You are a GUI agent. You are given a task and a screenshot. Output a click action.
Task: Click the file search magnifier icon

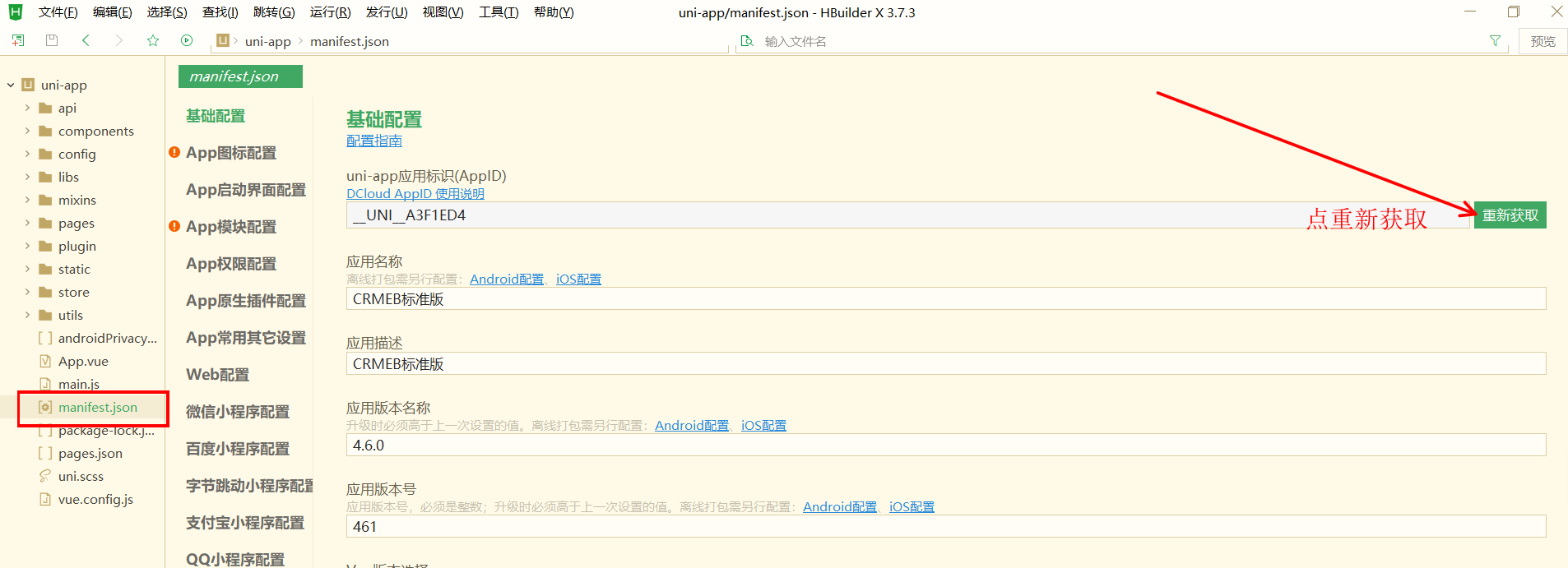click(747, 41)
